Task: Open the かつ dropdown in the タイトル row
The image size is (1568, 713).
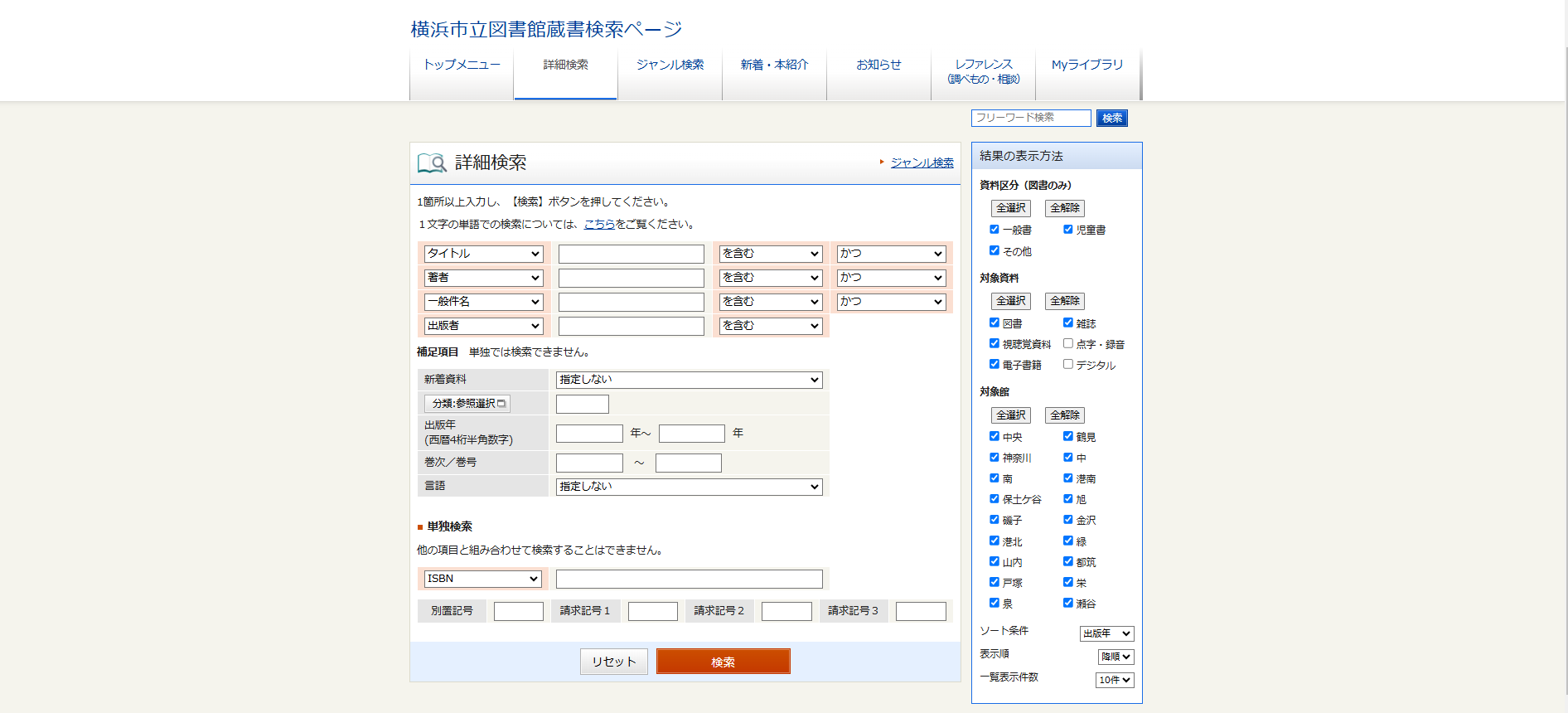Action: tap(891, 254)
